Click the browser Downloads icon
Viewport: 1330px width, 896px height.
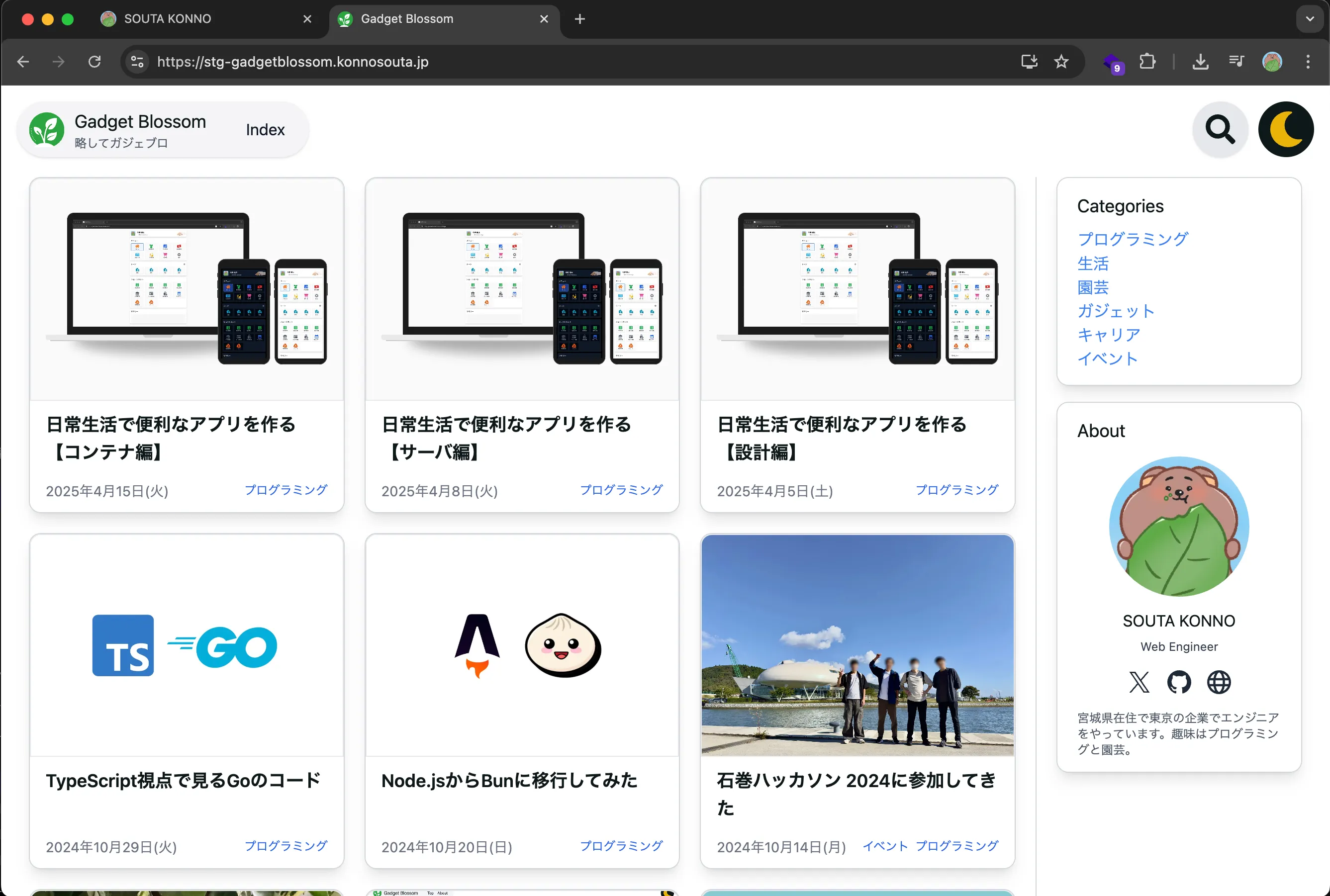pos(1200,62)
